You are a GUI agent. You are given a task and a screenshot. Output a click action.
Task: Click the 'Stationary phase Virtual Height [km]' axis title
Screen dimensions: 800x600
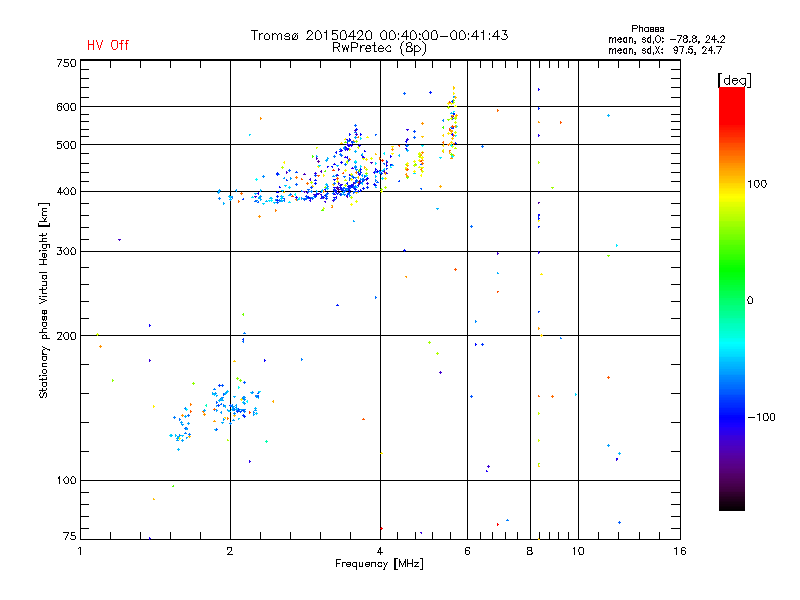[44, 300]
